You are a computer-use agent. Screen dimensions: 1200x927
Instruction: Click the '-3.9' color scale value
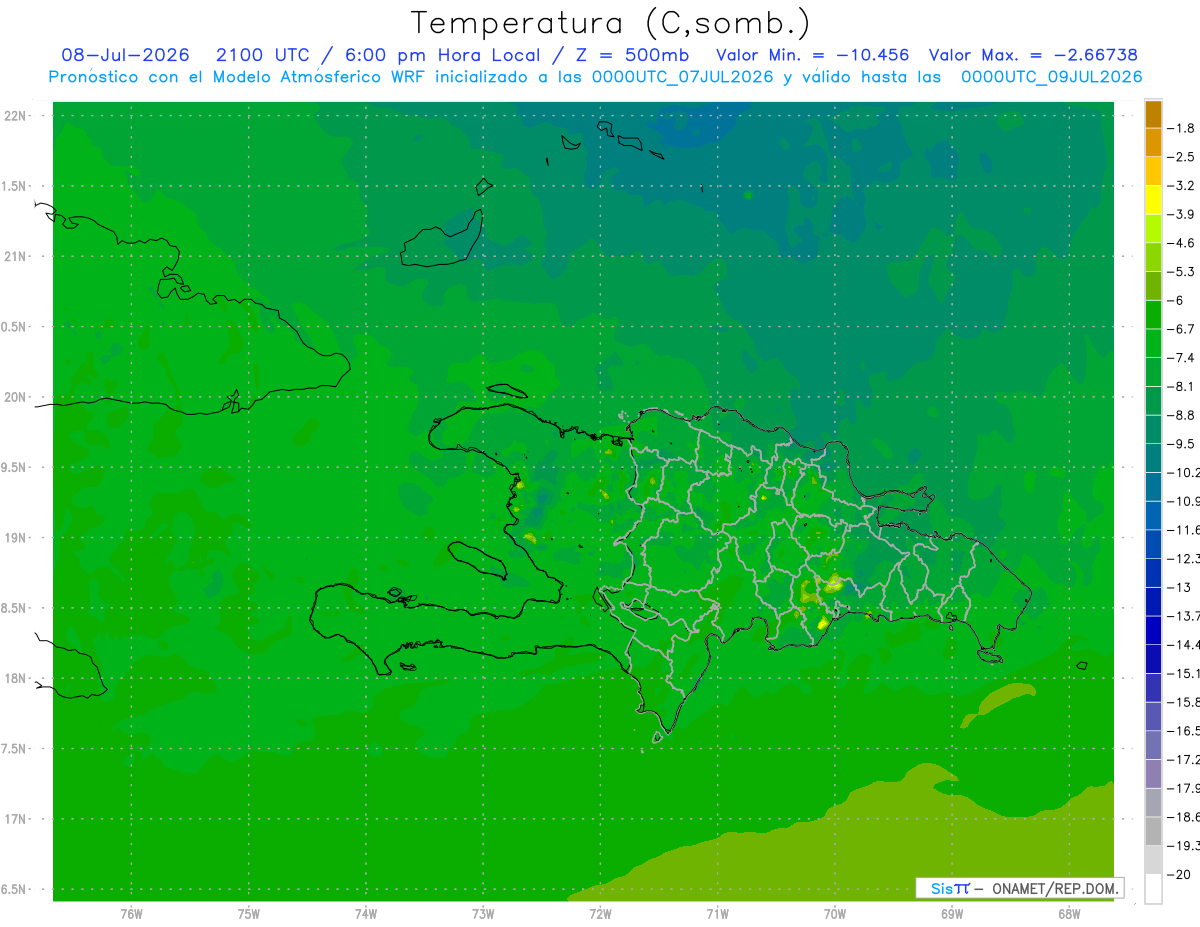[x=1181, y=214]
